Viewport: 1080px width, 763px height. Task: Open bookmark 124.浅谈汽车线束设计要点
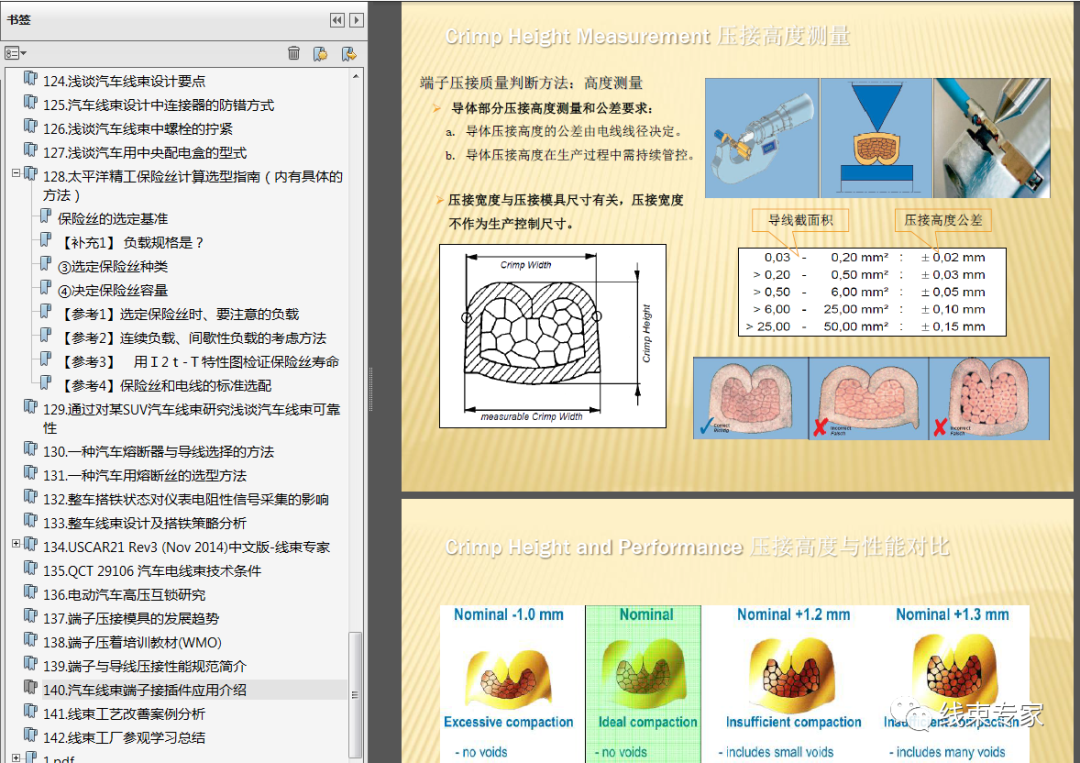point(124,81)
